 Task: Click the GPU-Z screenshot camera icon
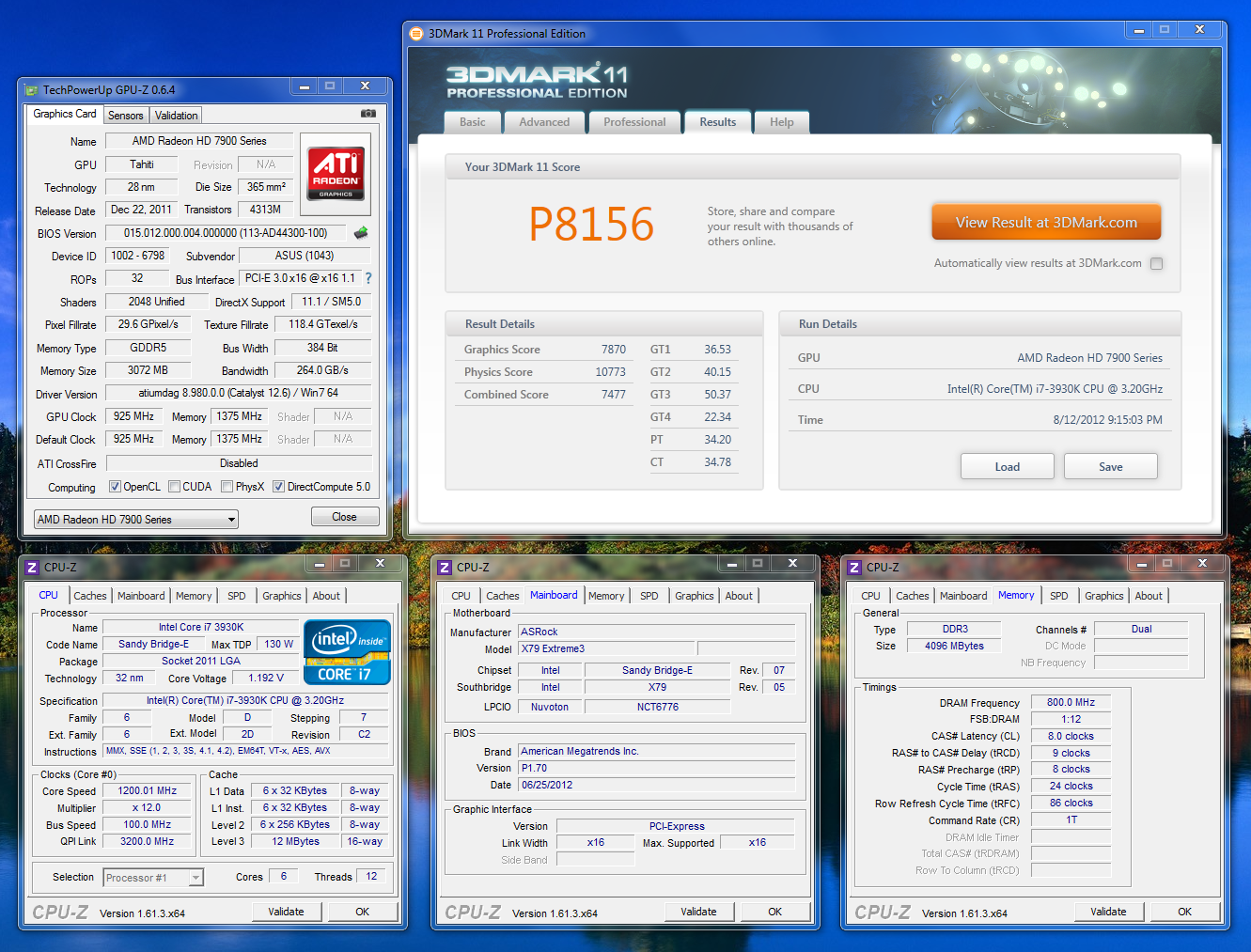tap(368, 114)
